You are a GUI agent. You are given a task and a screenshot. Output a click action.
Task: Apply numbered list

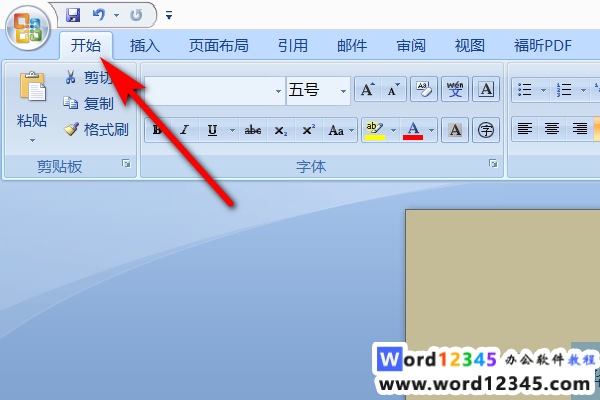tap(564, 90)
